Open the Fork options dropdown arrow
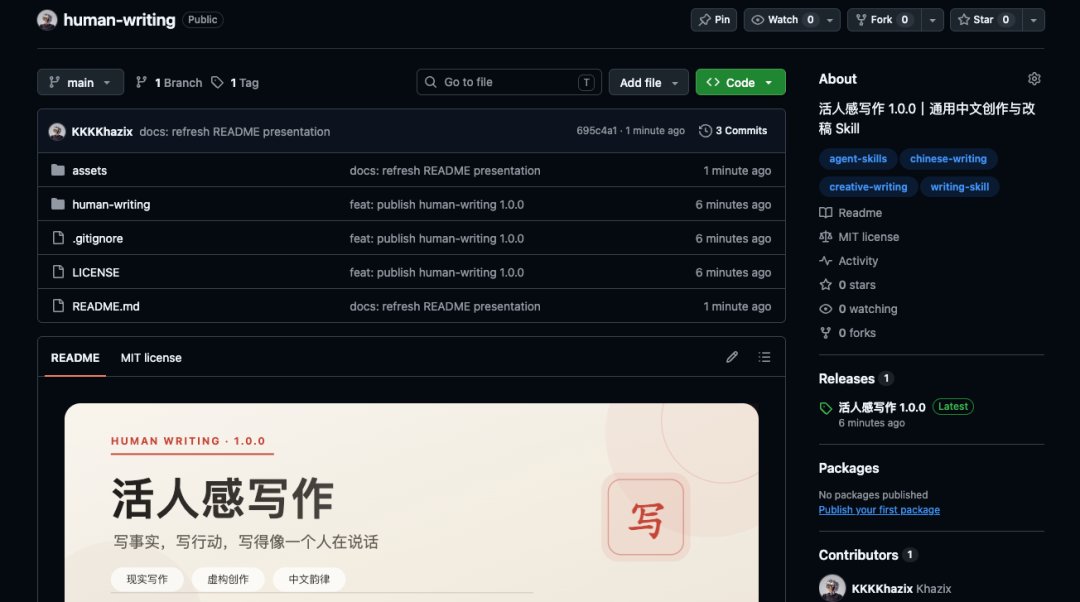Screen dimensions: 1080x602 coord(933,20)
